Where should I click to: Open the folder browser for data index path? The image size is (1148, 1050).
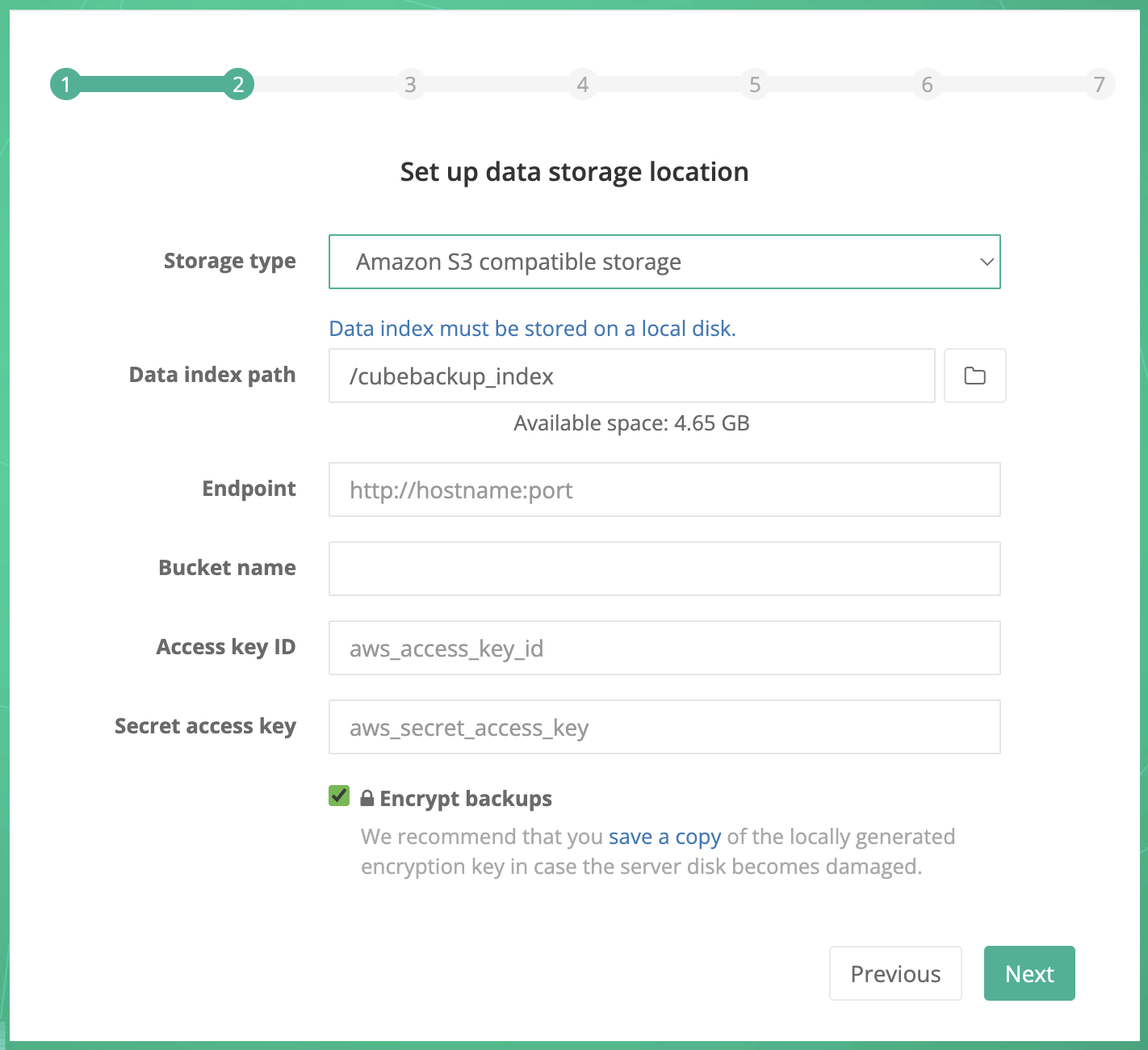[x=974, y=376]
